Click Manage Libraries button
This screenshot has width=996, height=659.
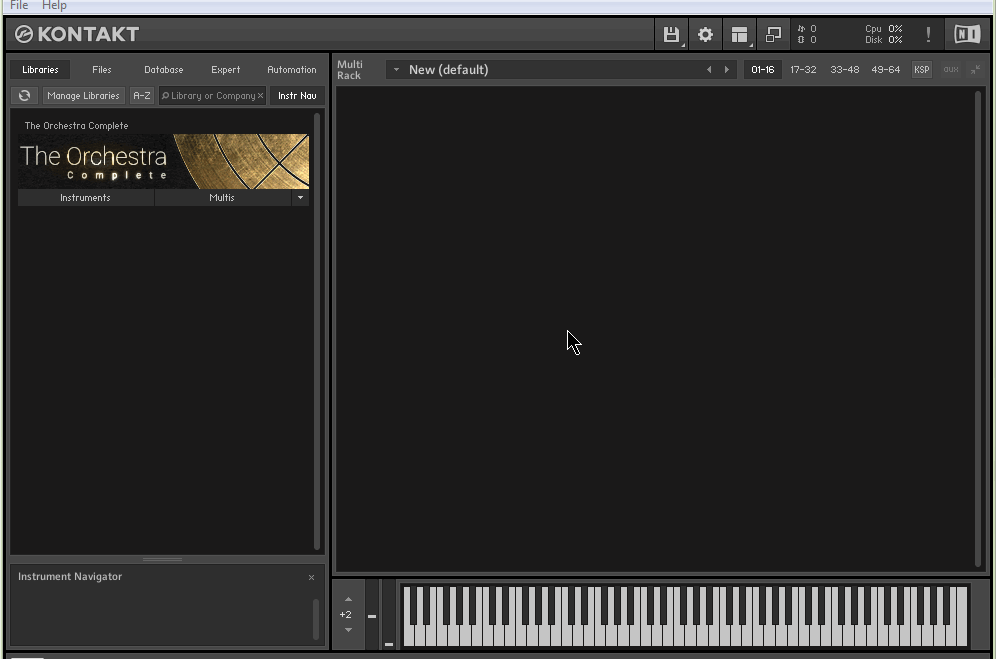pyautogui.click(x=83, y=95)
